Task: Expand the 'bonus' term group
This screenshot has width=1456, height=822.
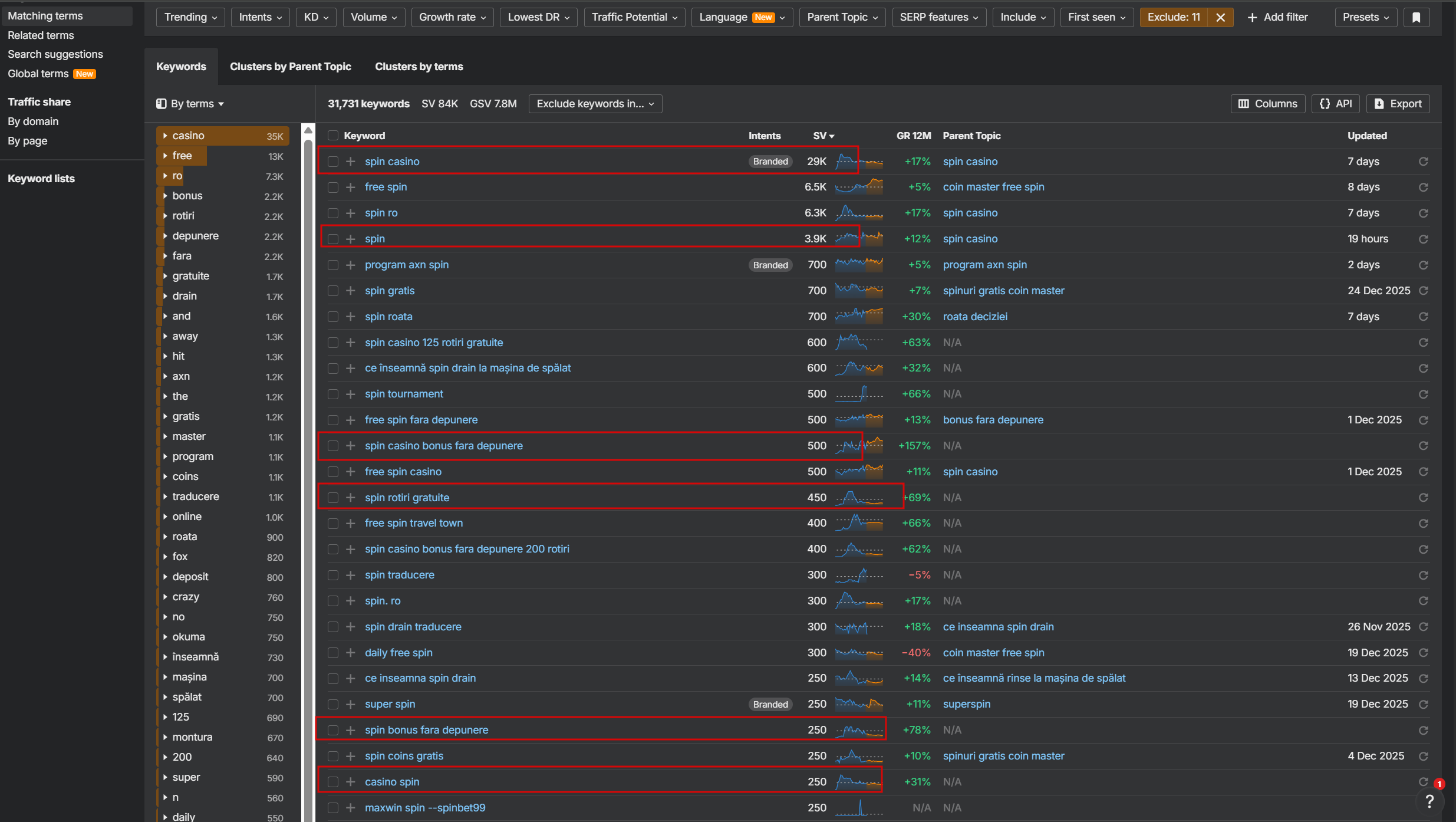Action: click(165, 196)
